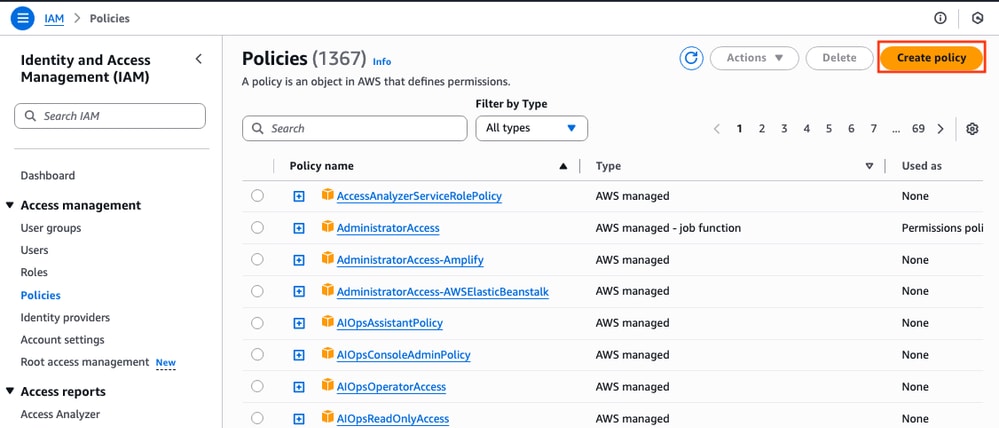This screenshot has width=999, height=428.
Task: Open Dashboard in the sidebar
Action: [x=48, y=175]
